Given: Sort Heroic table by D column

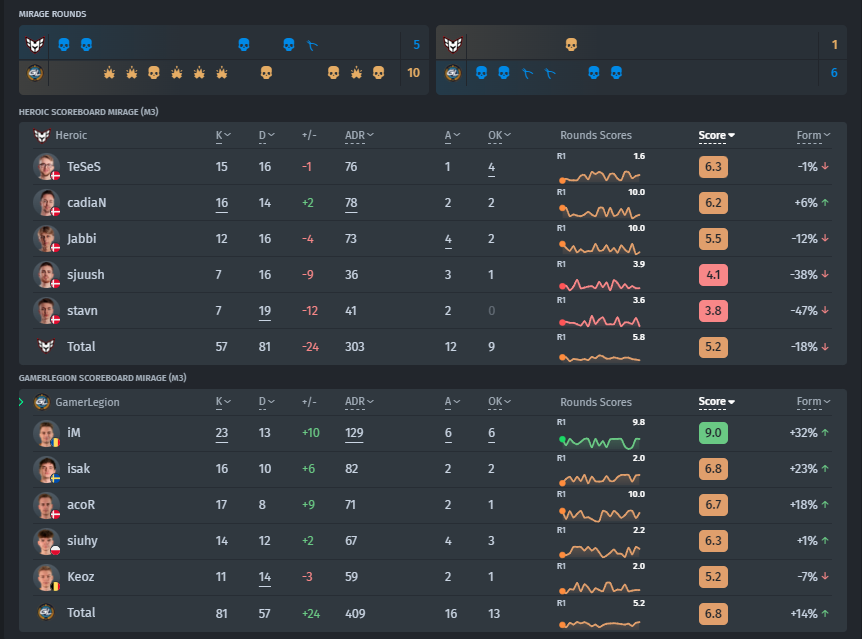Looking at the screenshot, I should point(266,135).
